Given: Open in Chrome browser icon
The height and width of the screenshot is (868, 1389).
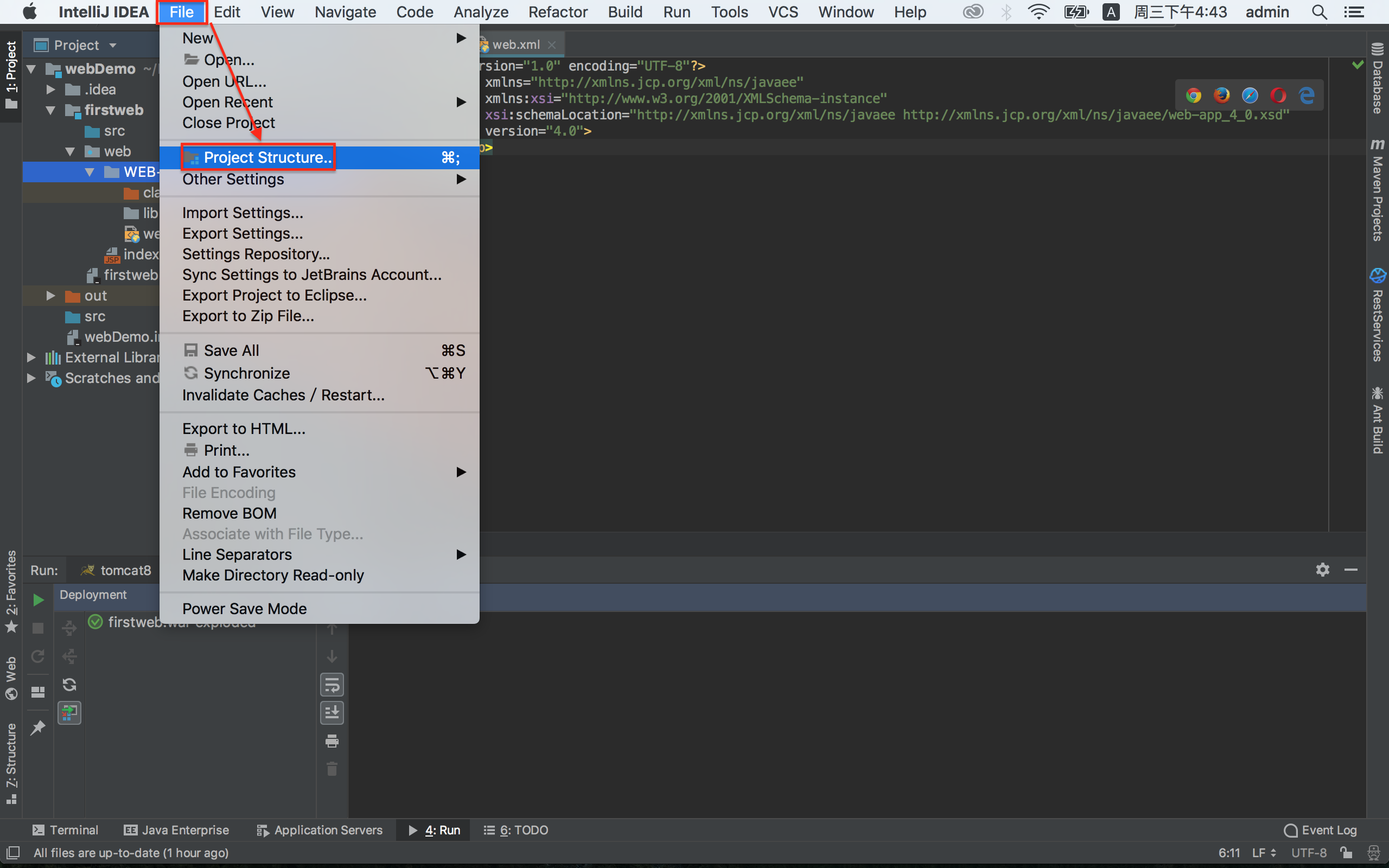Looking at the screenshot, I should click(1194, 95).
